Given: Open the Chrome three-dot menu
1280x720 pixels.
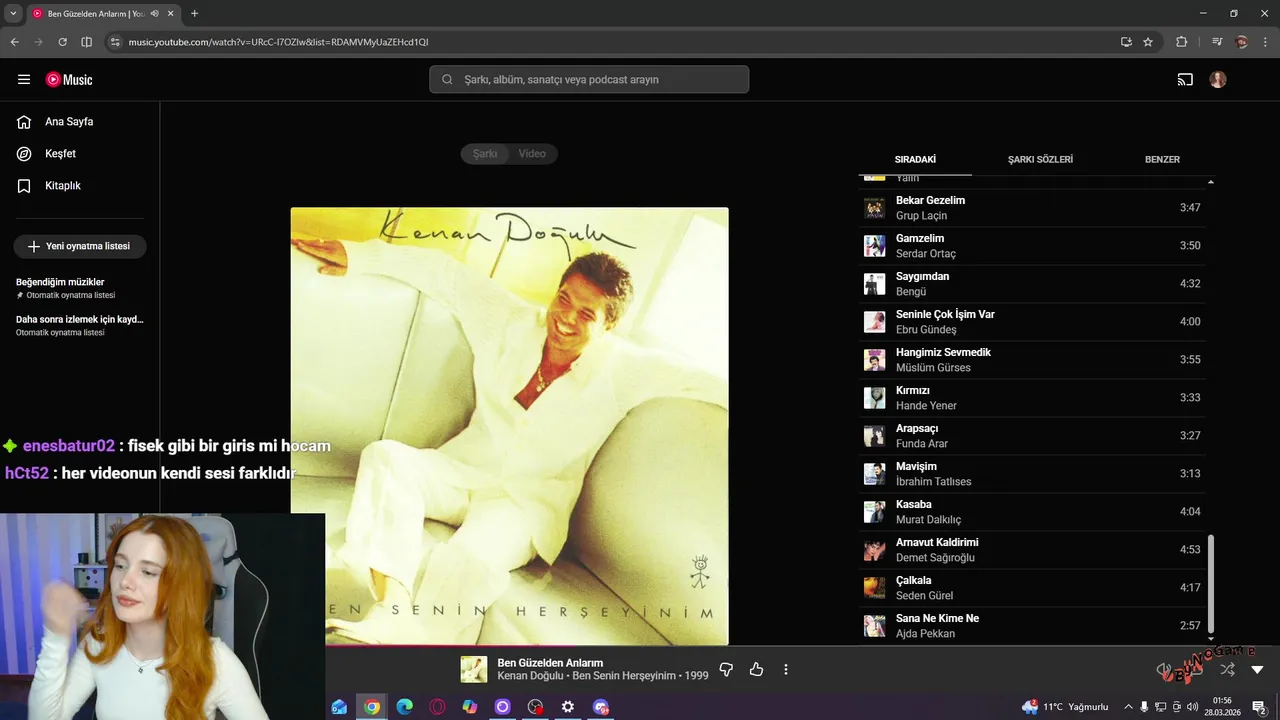Looking at the screenshot, I should 1265,42.
